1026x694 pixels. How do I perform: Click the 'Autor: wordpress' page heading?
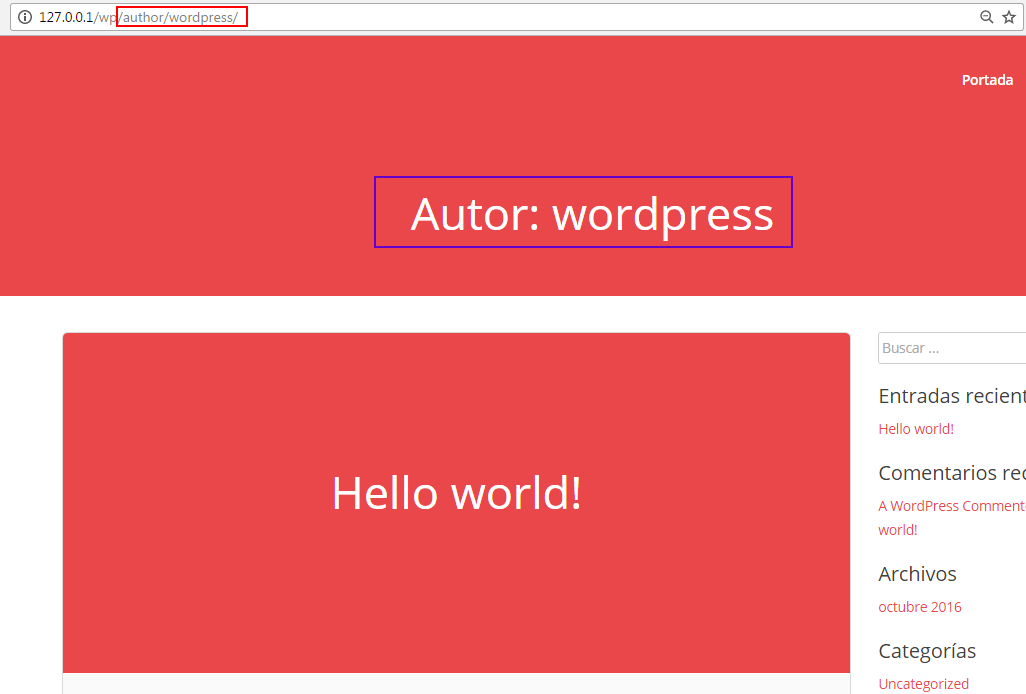click(x=591, y=213)
